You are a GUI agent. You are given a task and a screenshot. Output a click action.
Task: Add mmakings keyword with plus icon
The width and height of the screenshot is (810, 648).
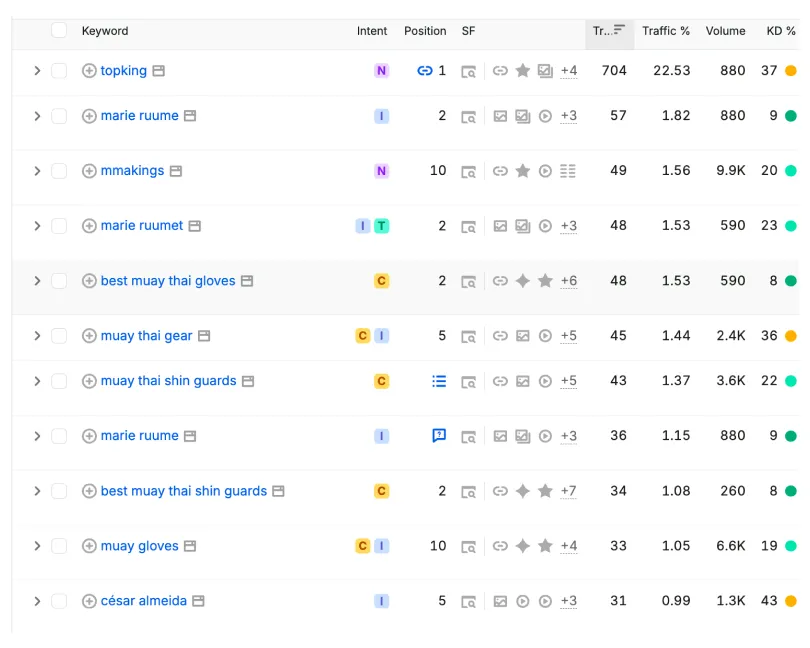pyautogui.click(x=89, y=171)
